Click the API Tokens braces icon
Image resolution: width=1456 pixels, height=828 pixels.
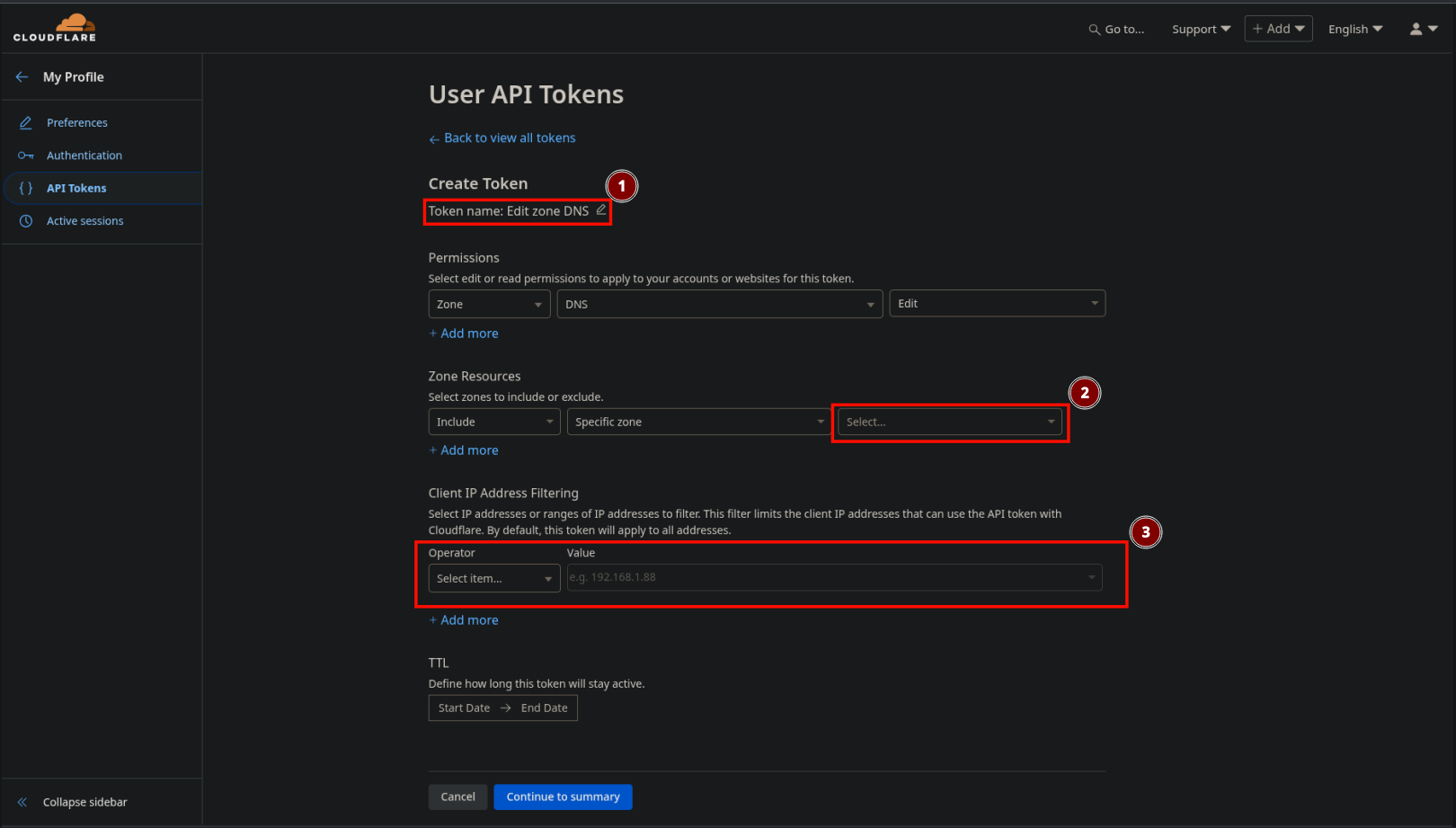click(26, 188)
